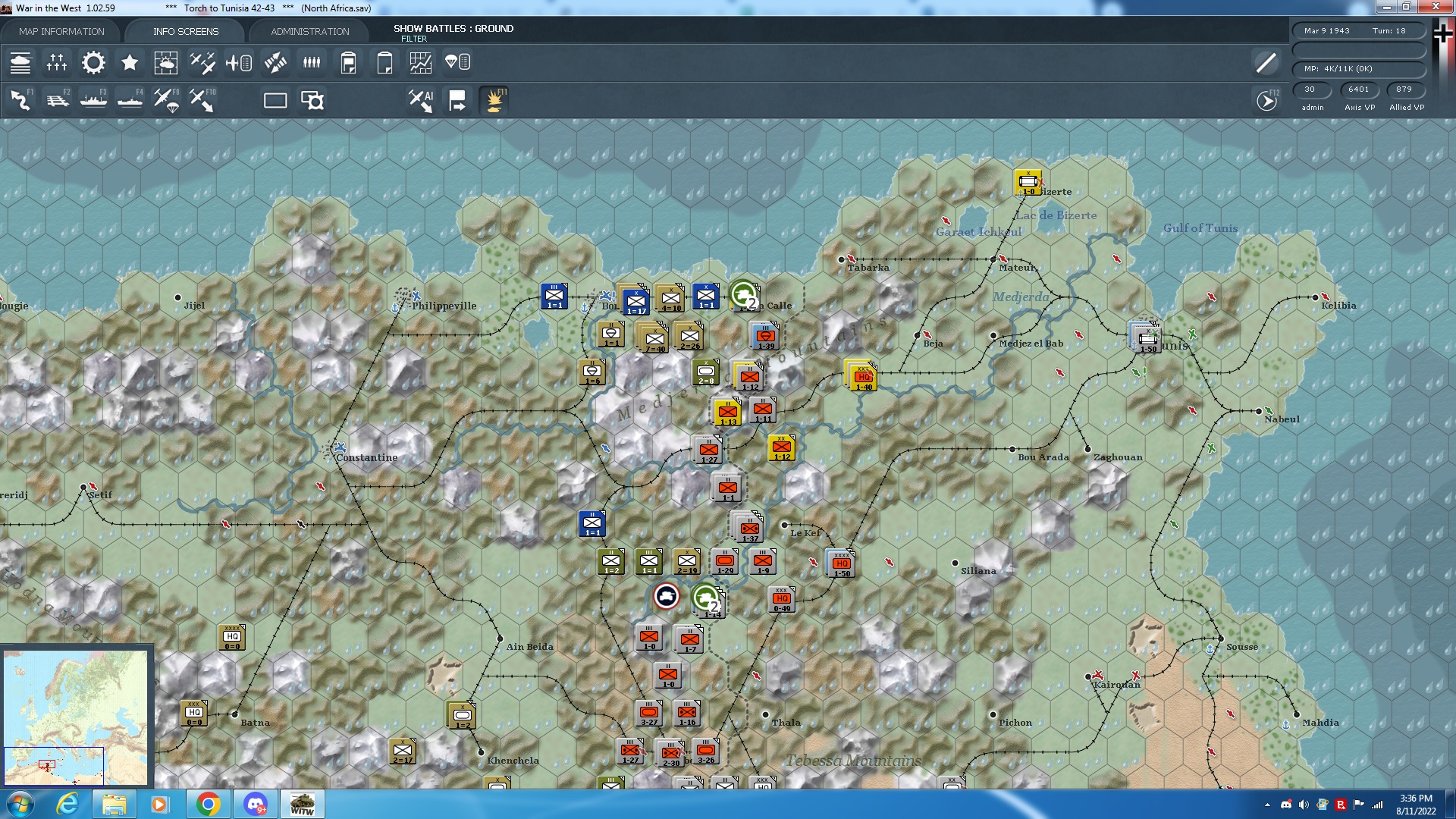
Task: Open the losses crosses screen icon
Action: 57,63
